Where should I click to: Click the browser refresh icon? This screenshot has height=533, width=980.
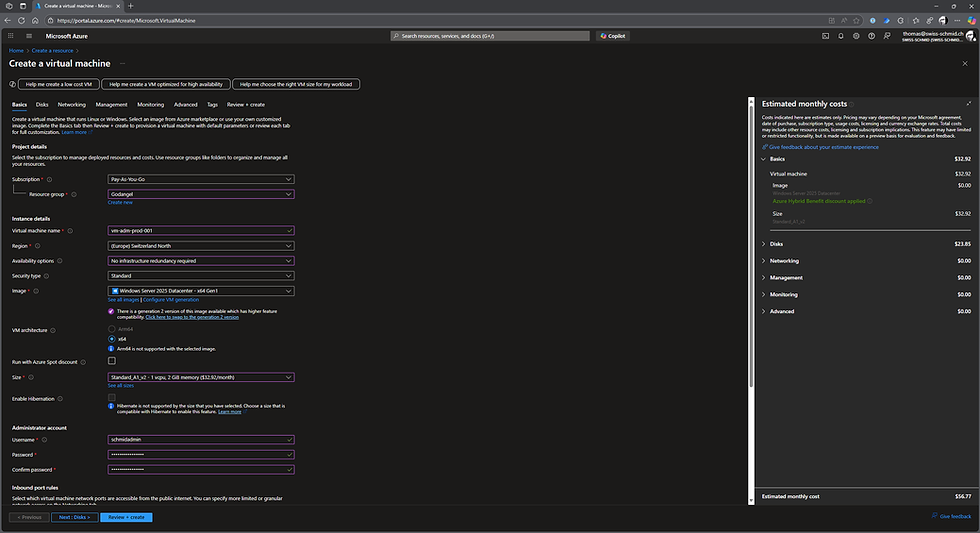[x=21, y=21]
